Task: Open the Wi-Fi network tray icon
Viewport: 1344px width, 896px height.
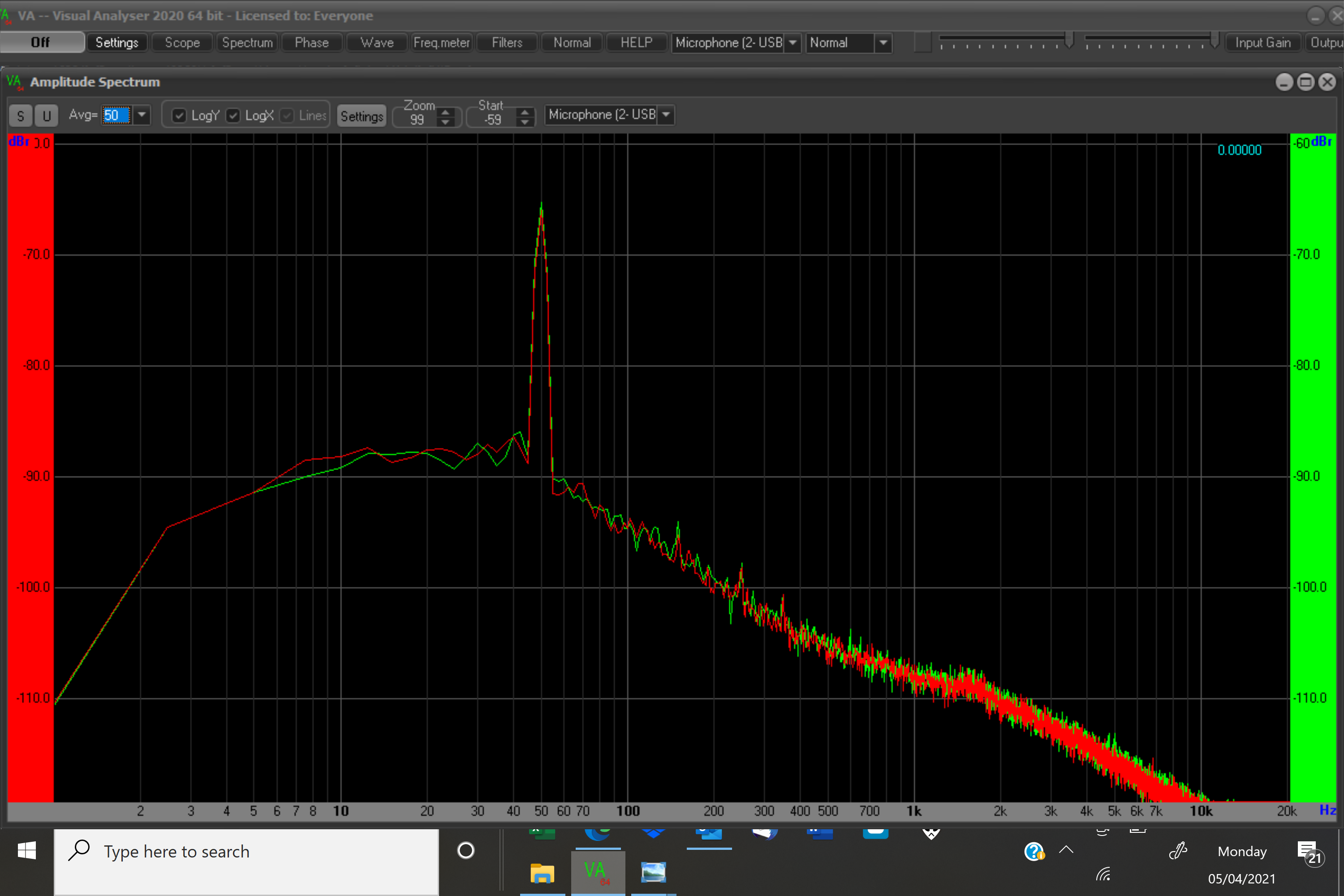Action: click(x=1103, y=874)
